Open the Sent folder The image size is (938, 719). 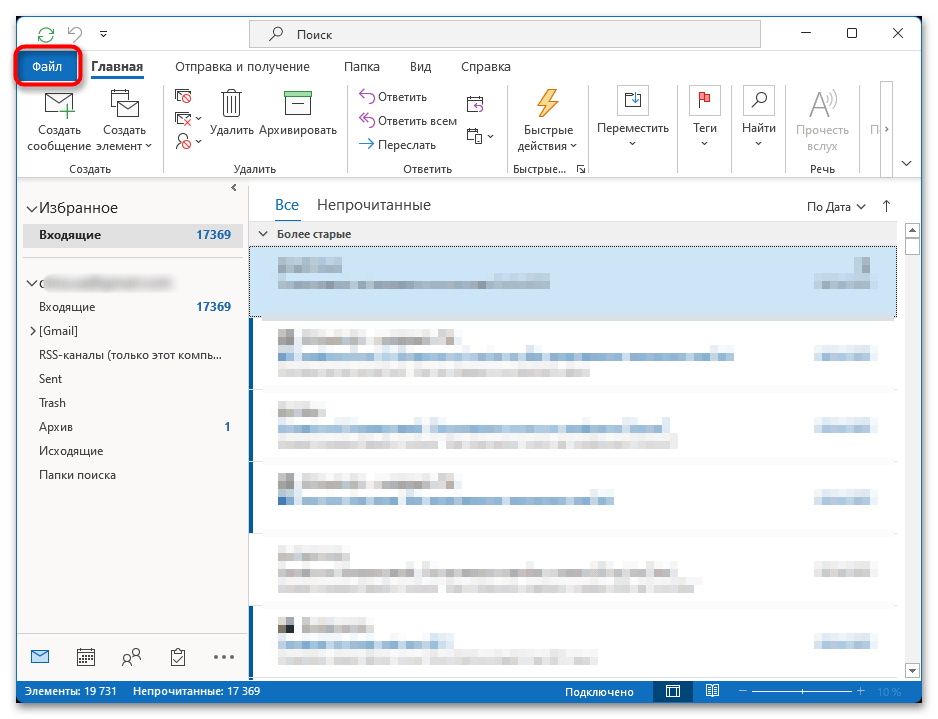[50, 379]
